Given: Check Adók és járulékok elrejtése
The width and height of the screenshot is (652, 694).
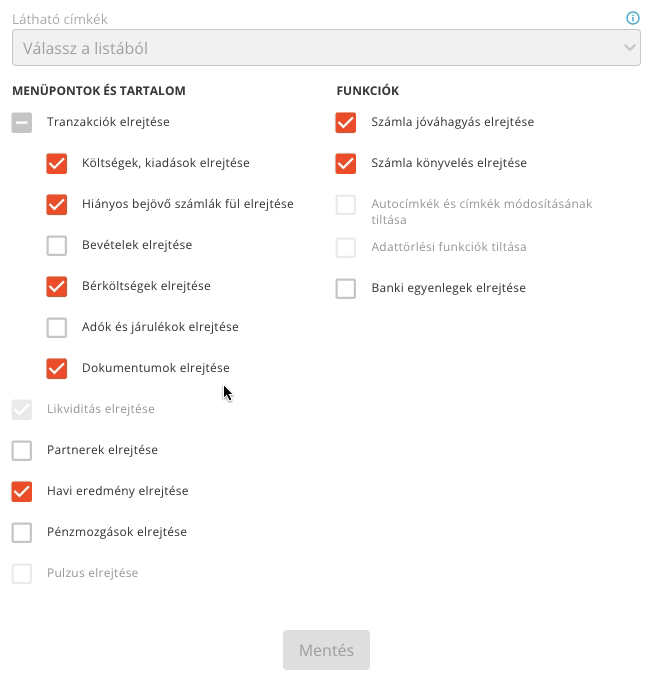Looking at the screenshot, I should [57, 328].
